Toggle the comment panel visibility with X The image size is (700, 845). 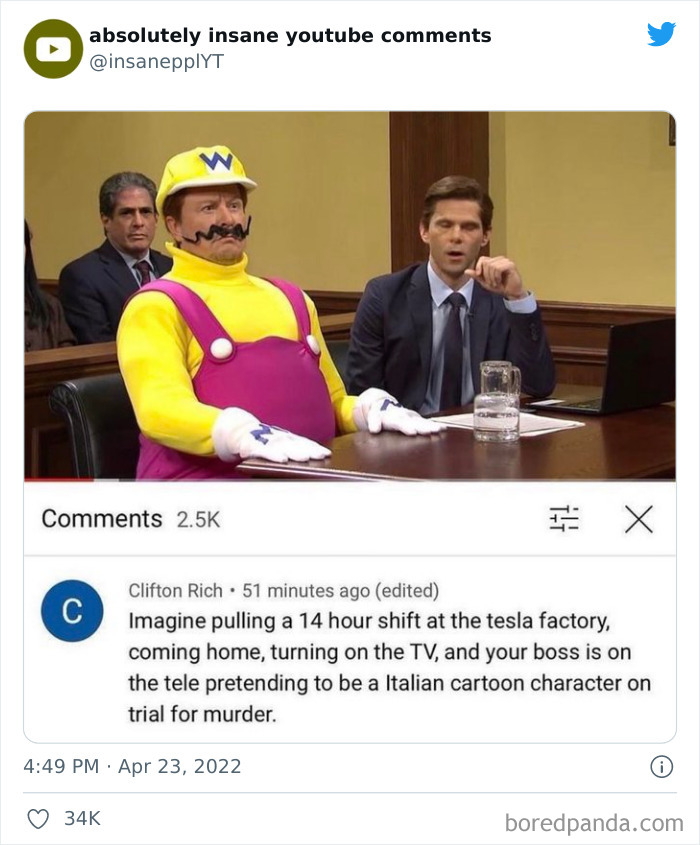coord(636,518)
